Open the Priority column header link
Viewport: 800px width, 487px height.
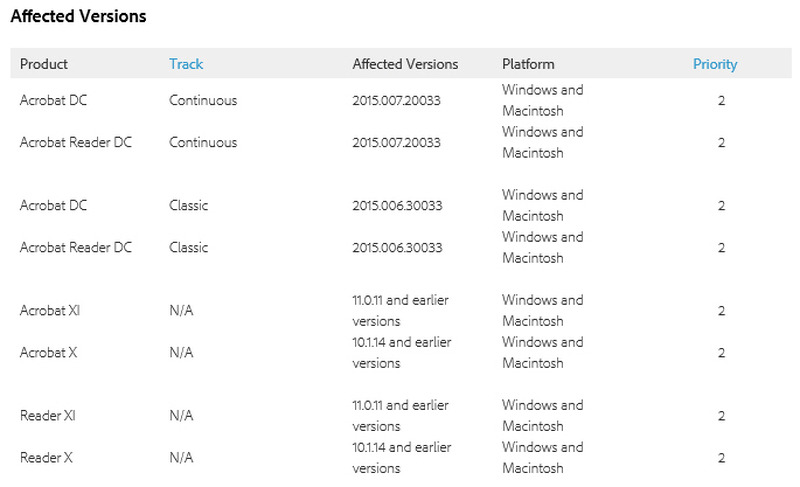point(715,64)
